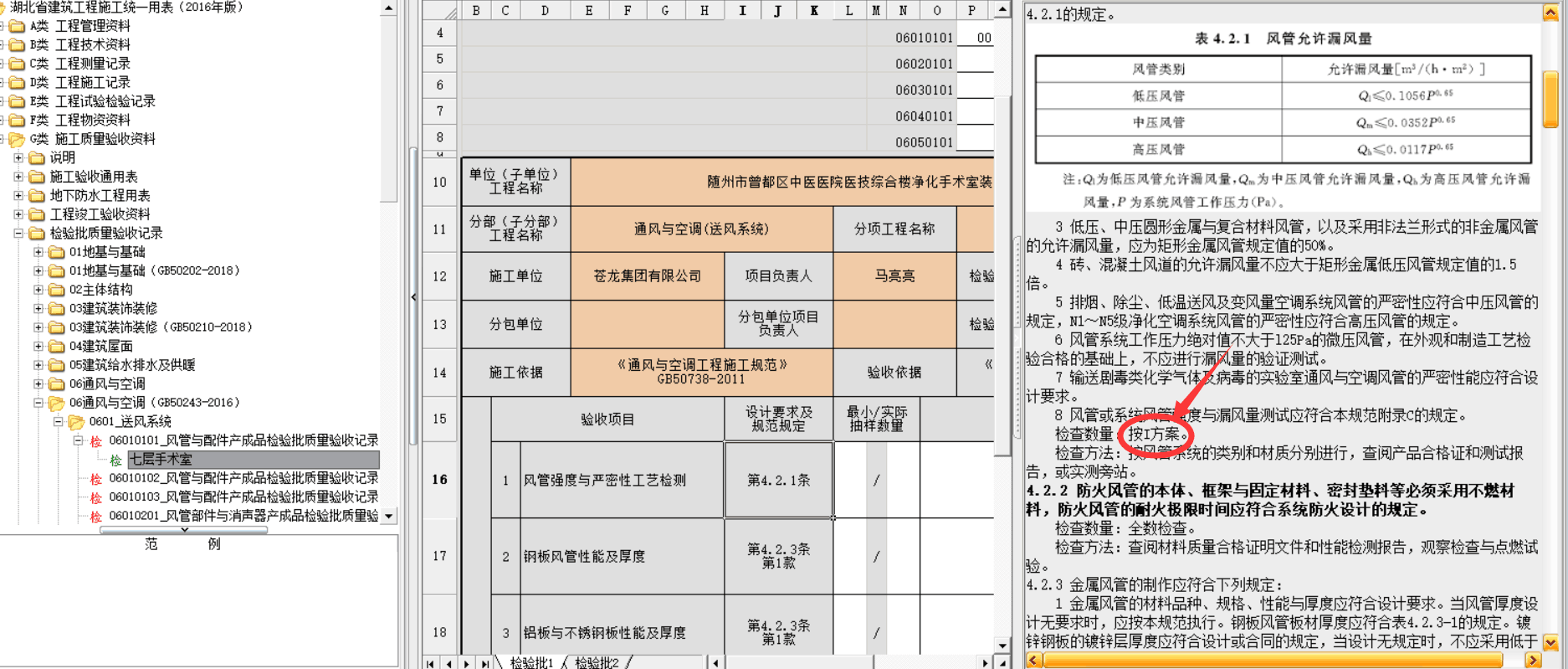
Task: Collapse the 0601_送风系统 node
Action: 59,421
